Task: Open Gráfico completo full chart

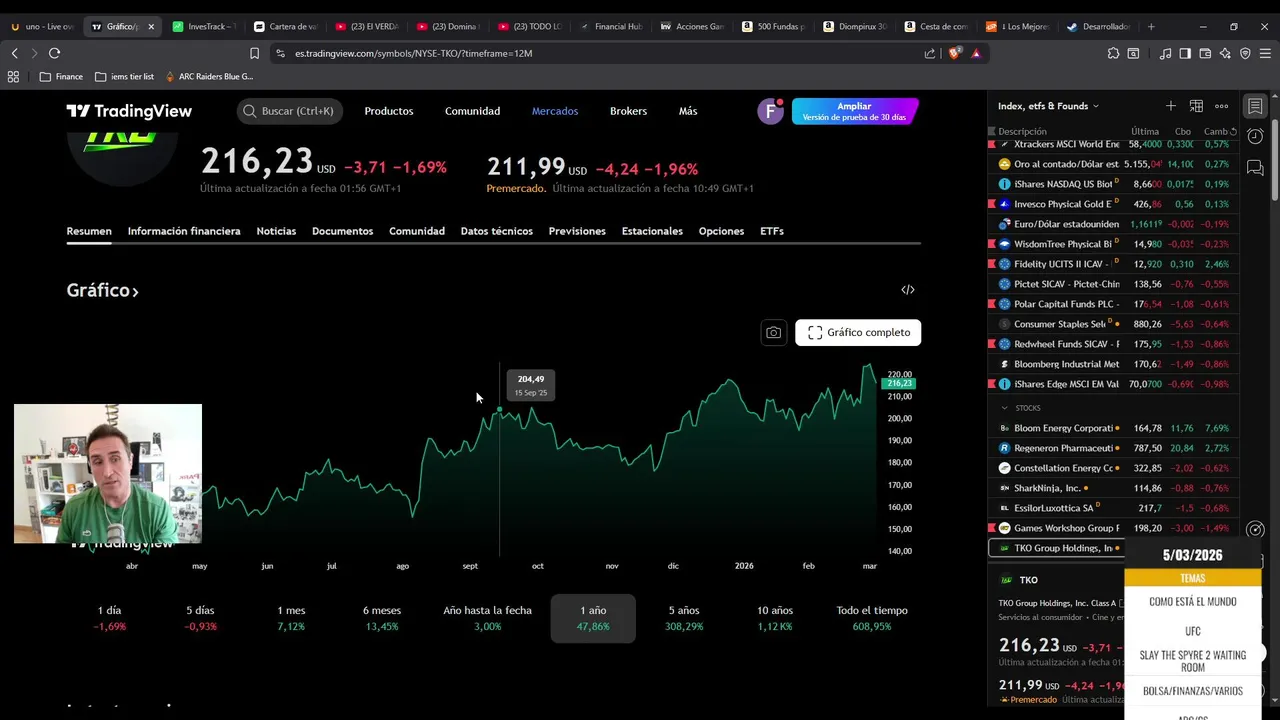Action: click(x=858, y=332)
